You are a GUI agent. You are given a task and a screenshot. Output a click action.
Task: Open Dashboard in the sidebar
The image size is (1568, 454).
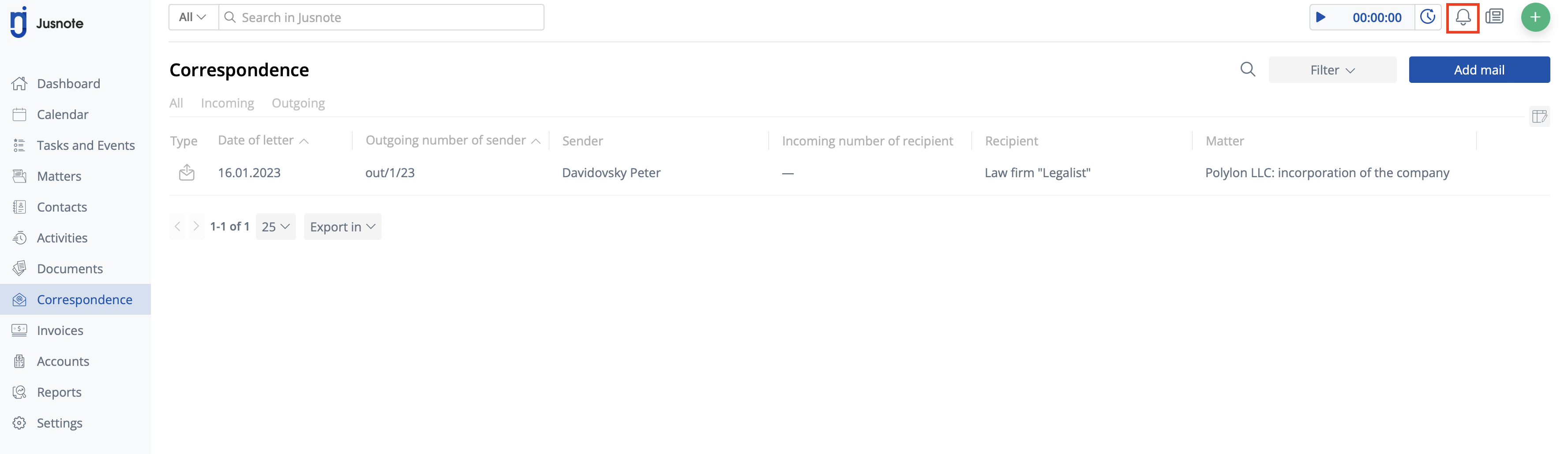(x=68, y=84)
